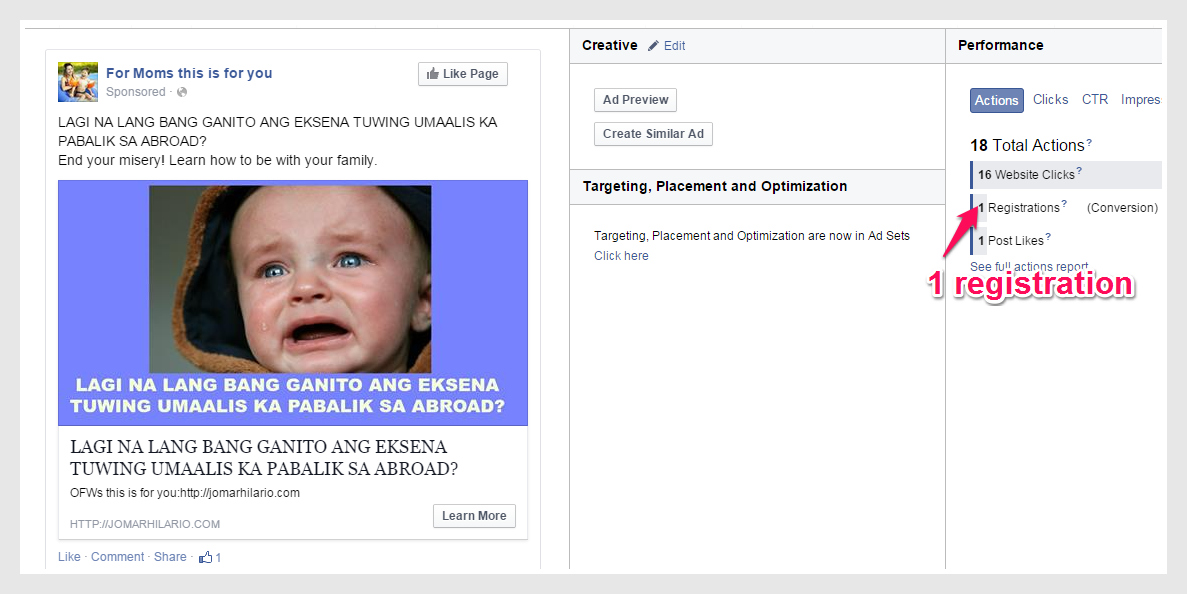Viewport: 1187px width, 594px height.
Task: Switch to the CTR tab
Action: click(1095, 100)
